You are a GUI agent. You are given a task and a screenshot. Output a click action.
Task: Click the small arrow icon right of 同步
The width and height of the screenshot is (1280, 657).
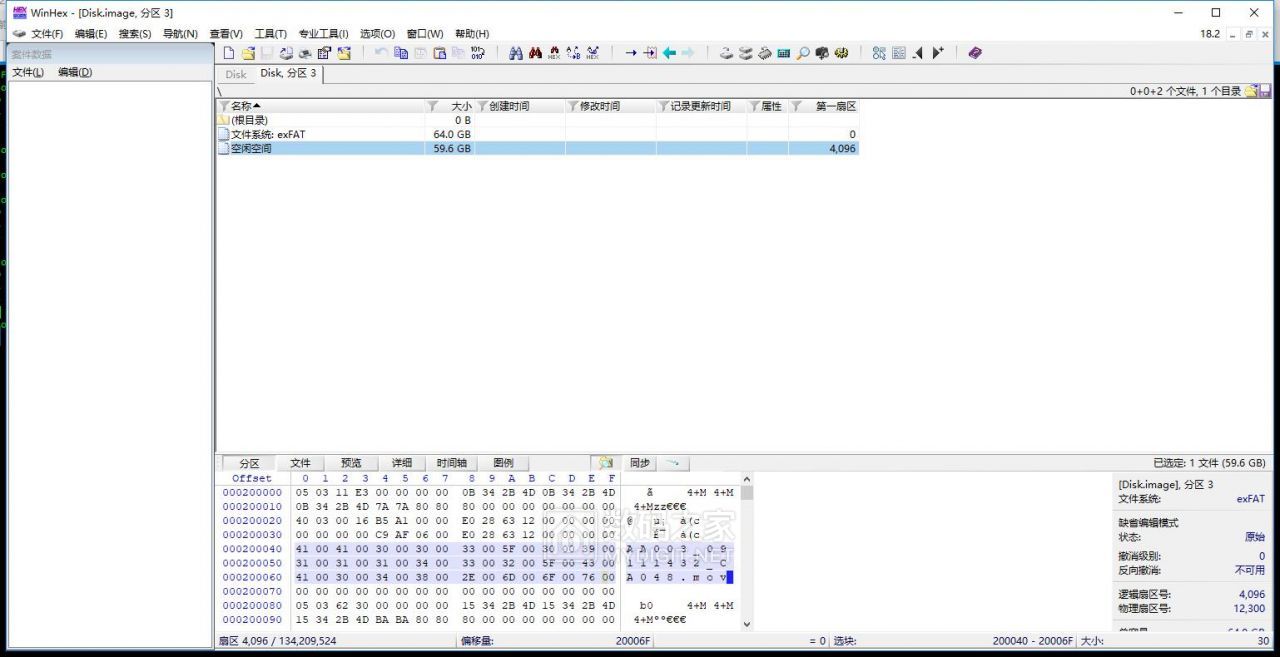point(672,463)
